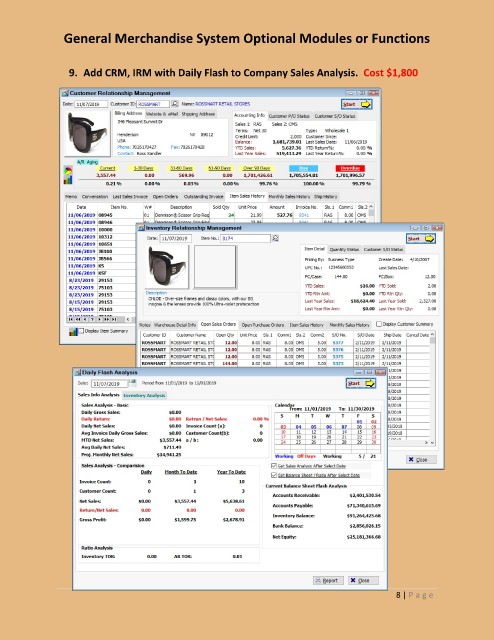The height and width of the screenshot is (640, 494).
Task: Click the Start button in Daily Flash Analysis
Action: [x=361, y=383]
